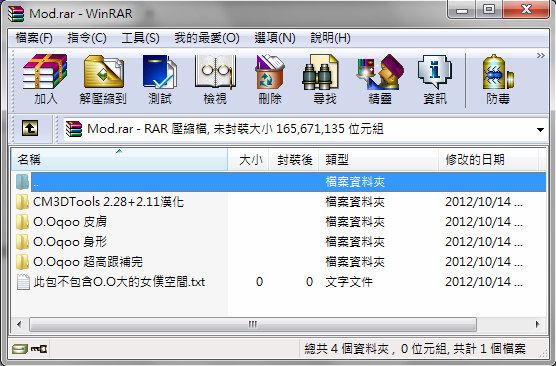
Task: Select the O.Oqoo 超高跟補完 folder name
Action: (x=88, y=262)
